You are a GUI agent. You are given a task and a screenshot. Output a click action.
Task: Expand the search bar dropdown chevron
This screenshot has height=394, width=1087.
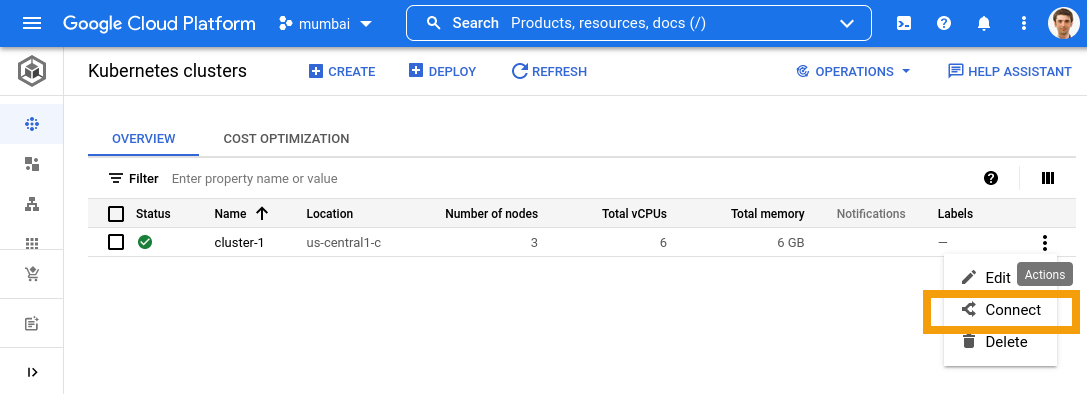847,24
